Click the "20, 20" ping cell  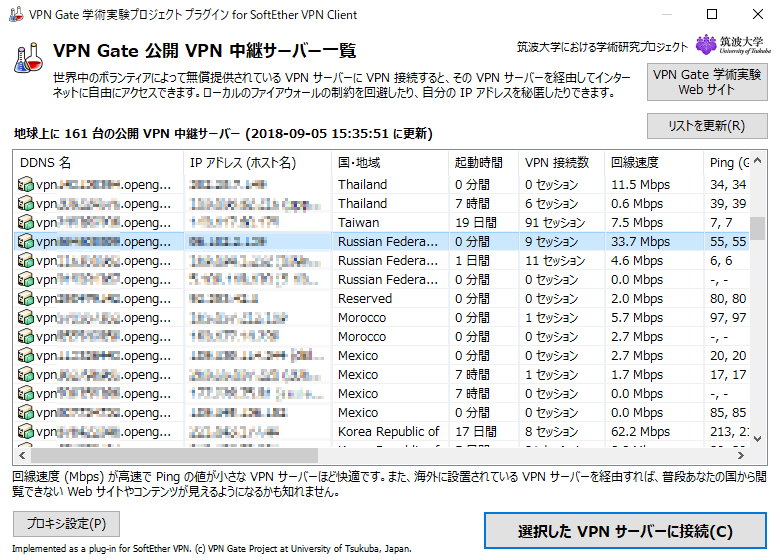click(728, 356)
